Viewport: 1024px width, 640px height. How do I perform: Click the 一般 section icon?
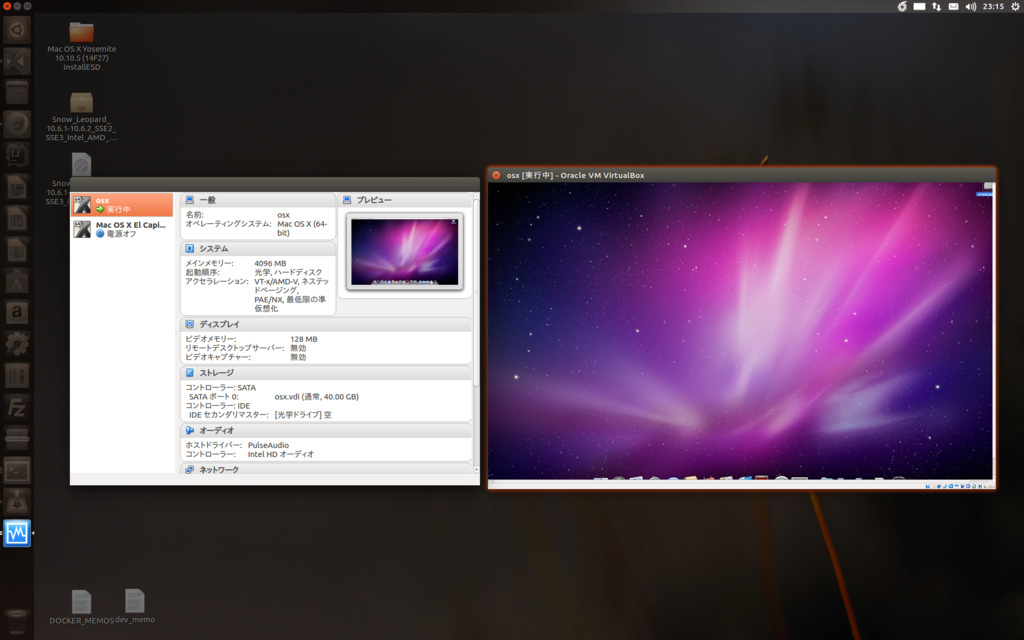pos(189,200)
